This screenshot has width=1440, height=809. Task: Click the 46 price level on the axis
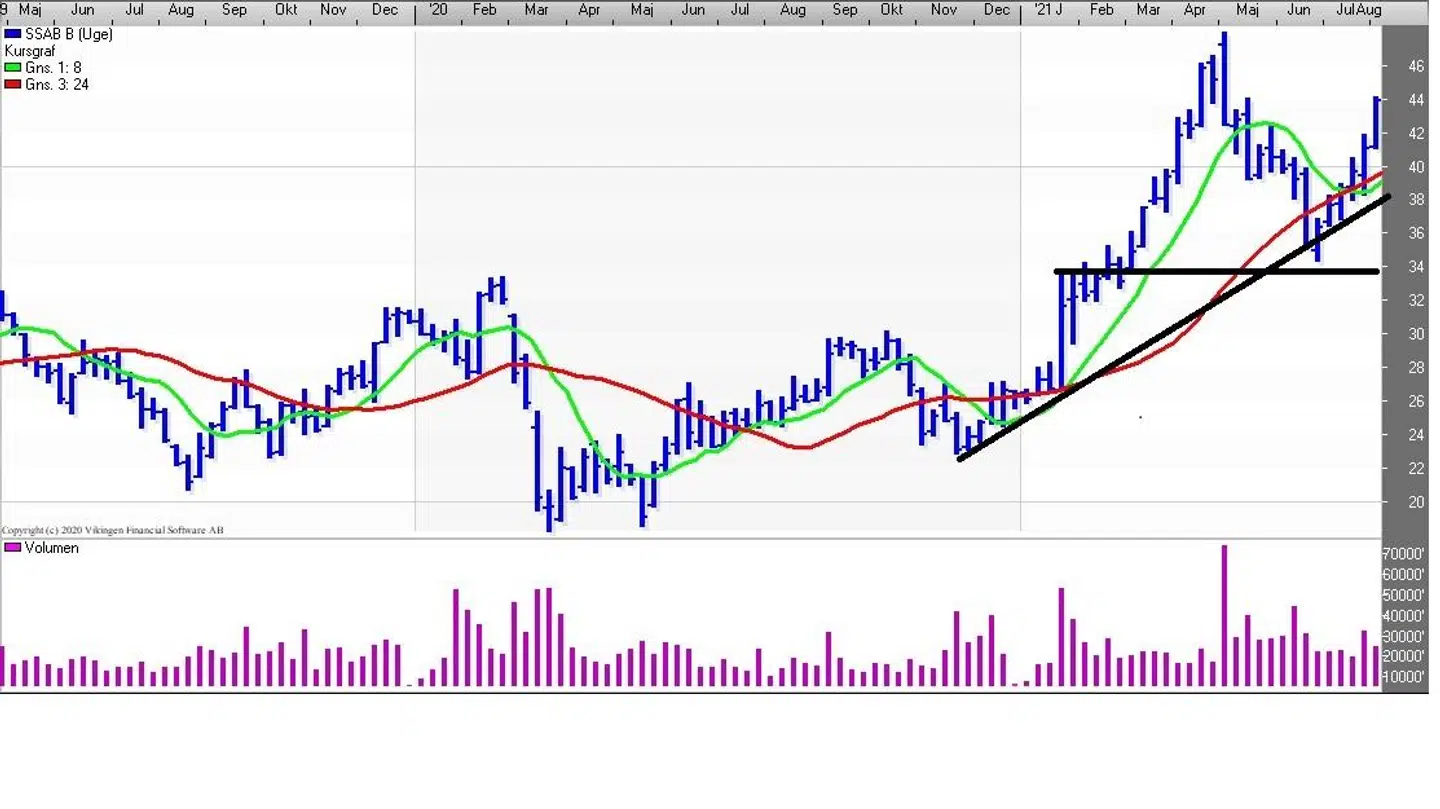(x=1416, y=66)
